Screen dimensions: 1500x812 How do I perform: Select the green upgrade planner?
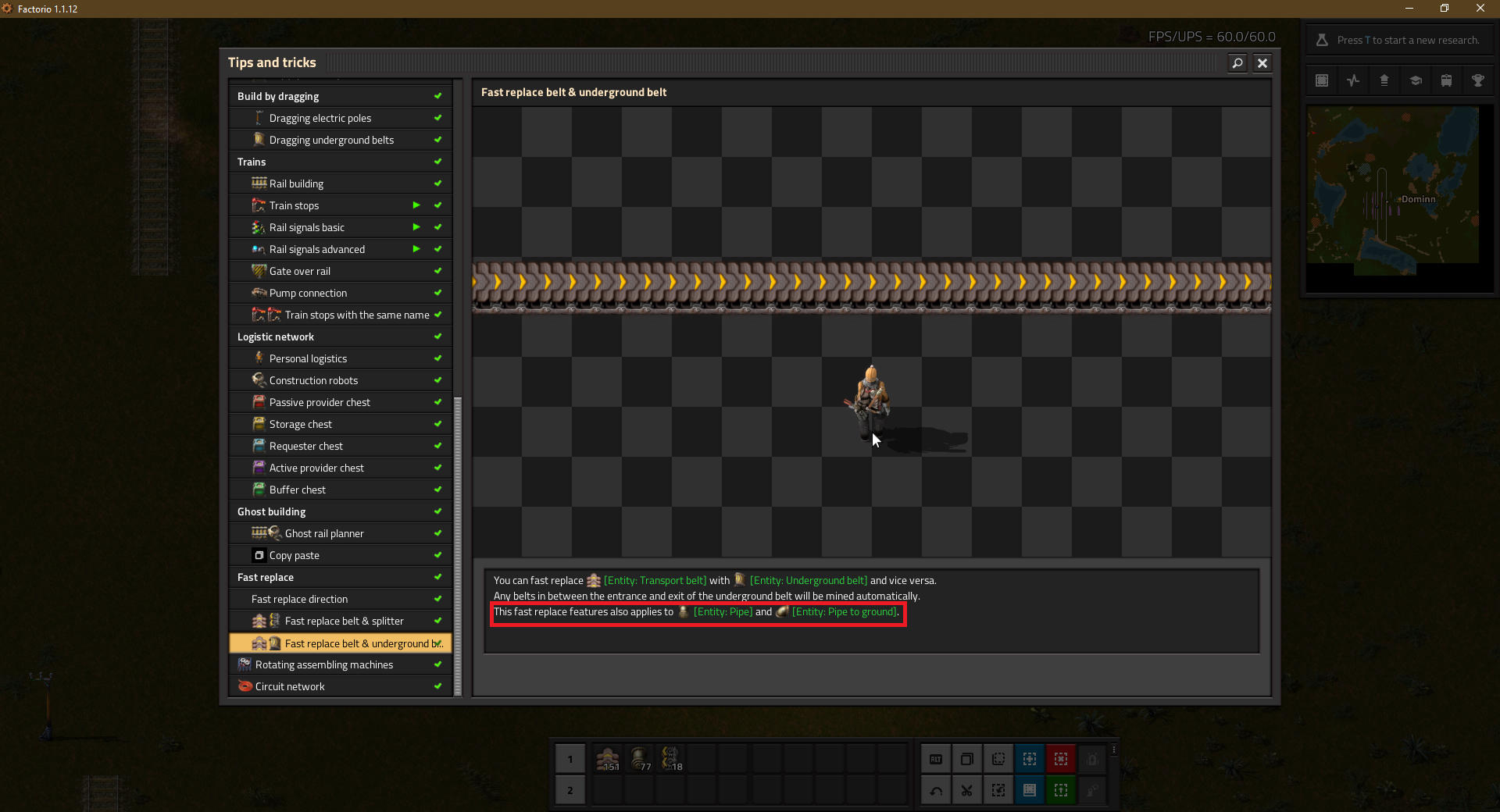[1060, 790]
